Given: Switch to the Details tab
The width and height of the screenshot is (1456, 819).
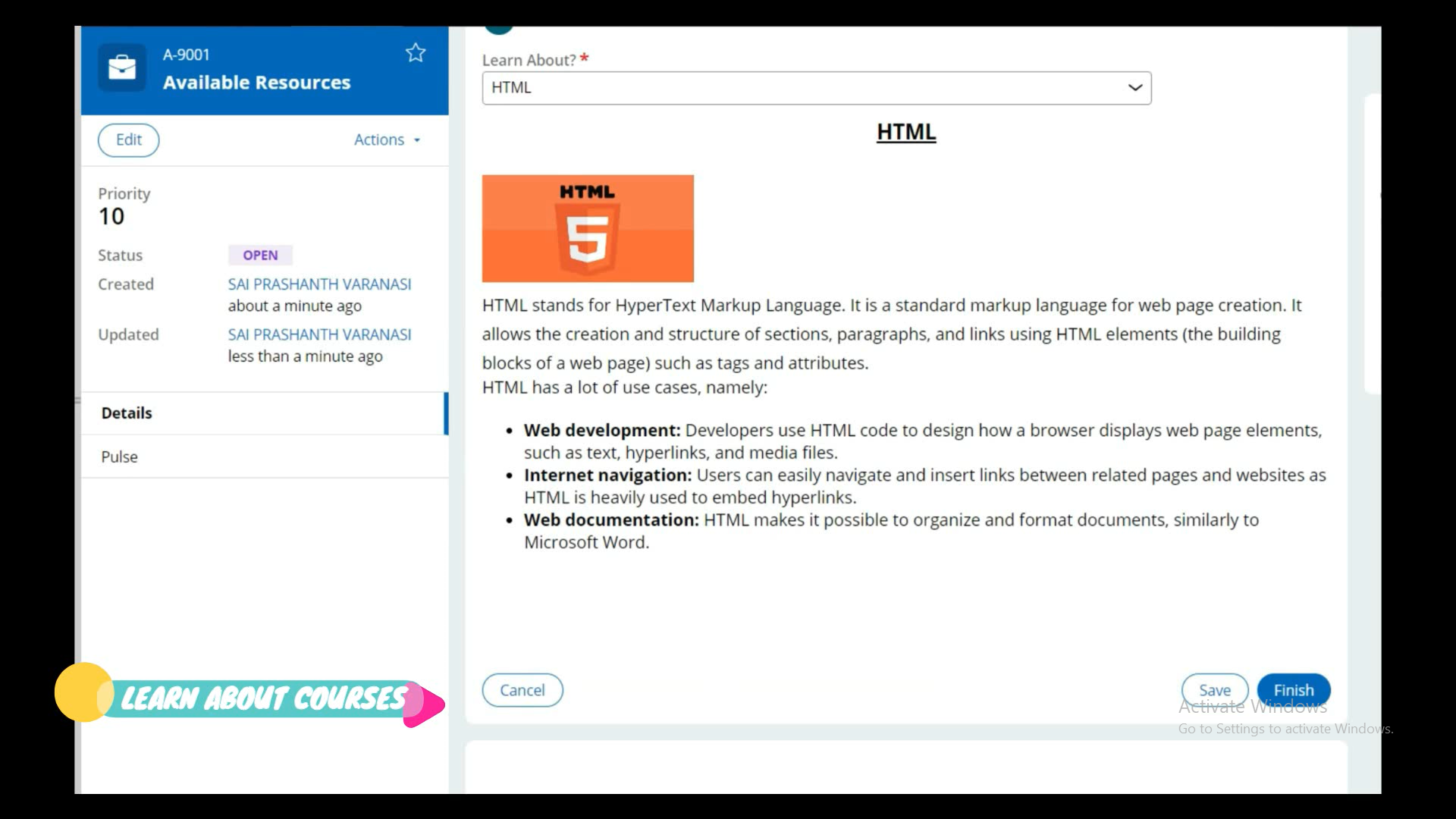Looking at the screenshot, I should tap(127, 413).
